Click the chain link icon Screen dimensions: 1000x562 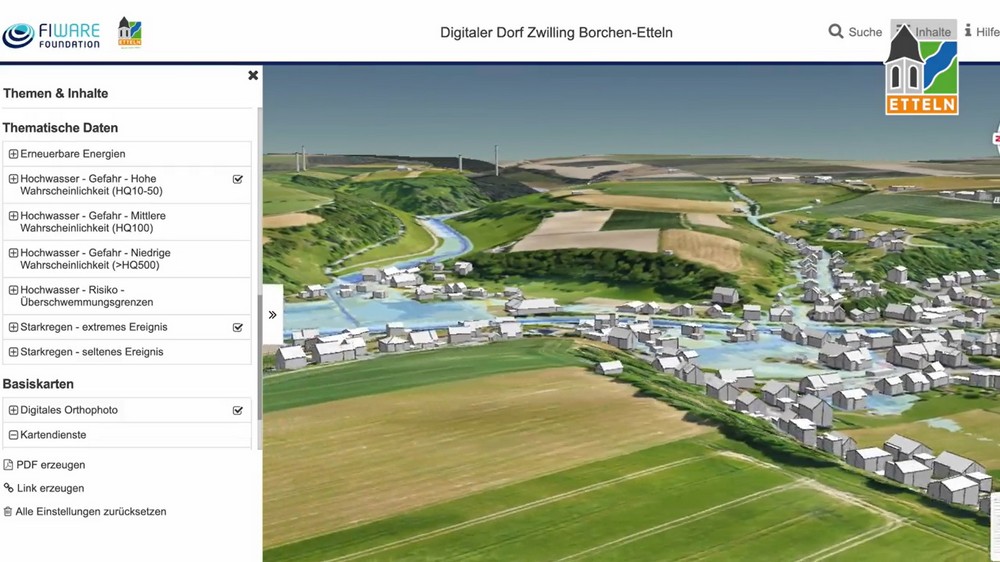(8, 488)
